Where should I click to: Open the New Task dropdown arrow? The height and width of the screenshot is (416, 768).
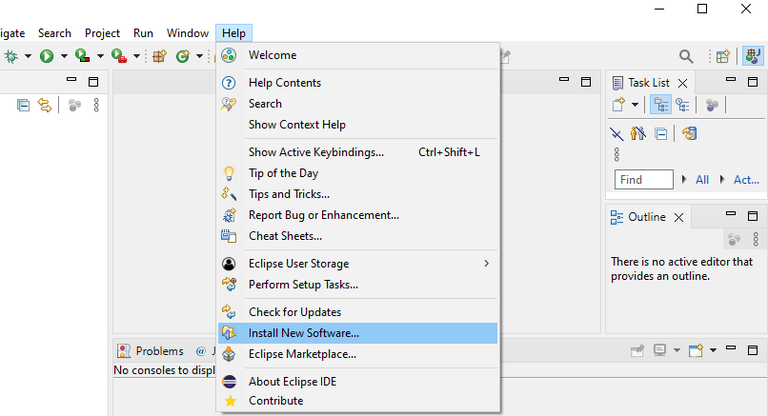[x=635, y=104]
